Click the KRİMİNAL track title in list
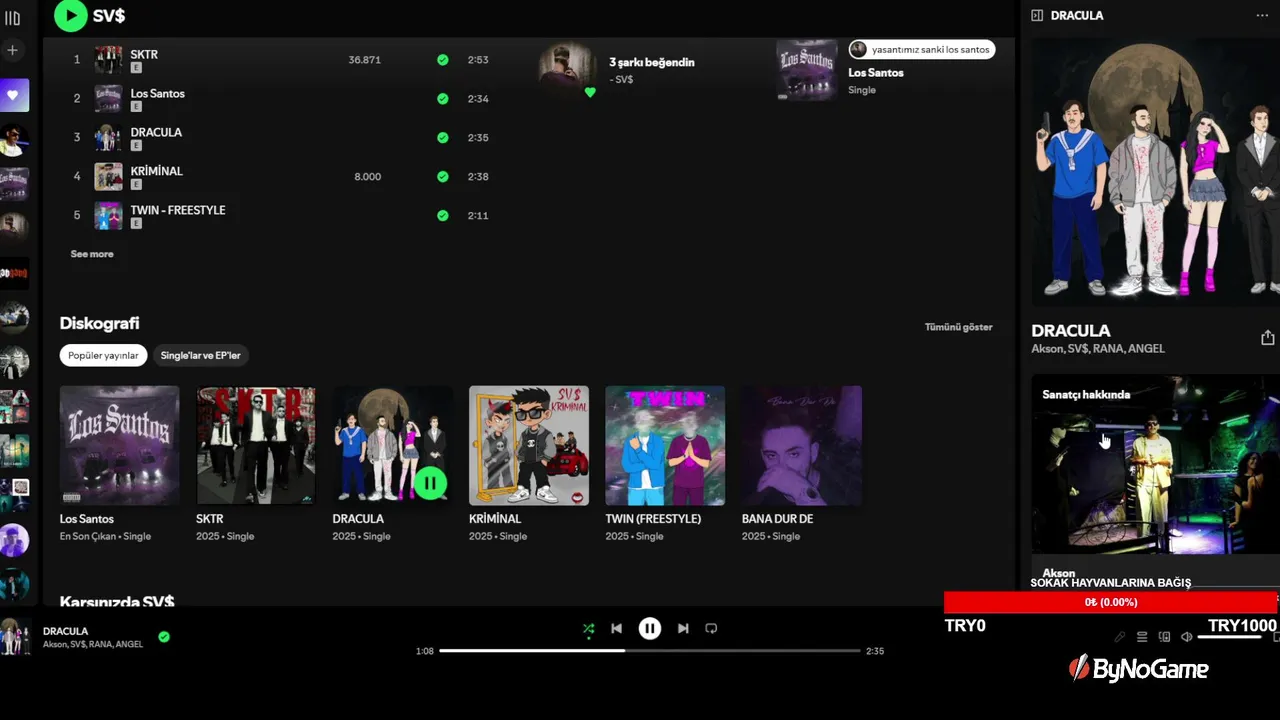 [157, 171]
